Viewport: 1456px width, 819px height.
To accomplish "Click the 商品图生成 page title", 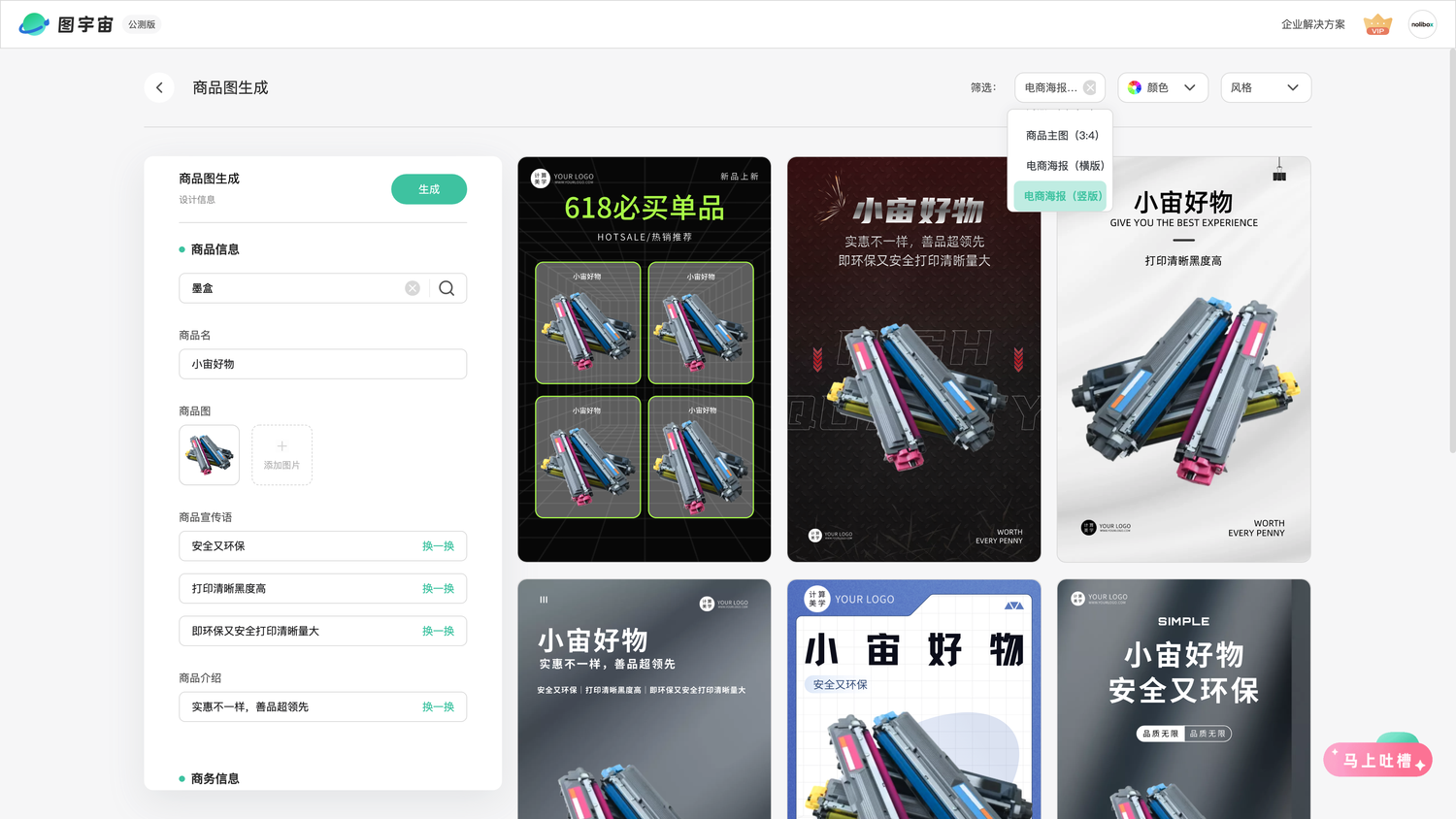I will coord(230,87).
